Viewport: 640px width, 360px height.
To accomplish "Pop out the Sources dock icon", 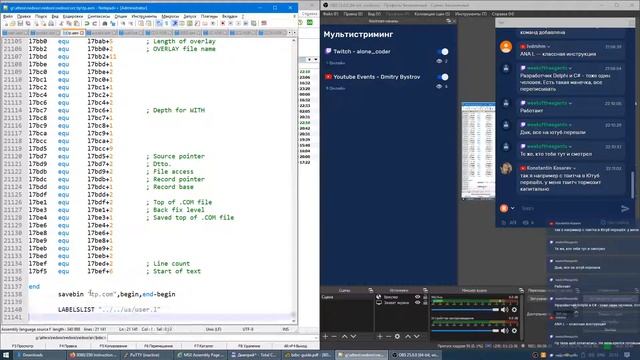I will click(425, 290).
